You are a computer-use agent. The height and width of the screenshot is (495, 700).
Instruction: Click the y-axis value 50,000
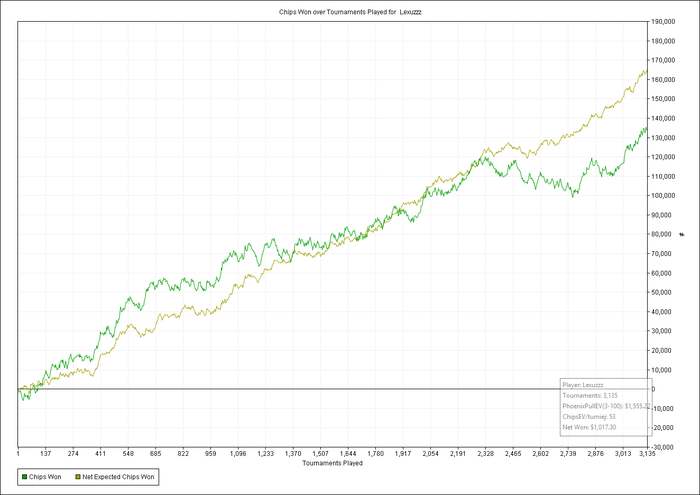662,292
